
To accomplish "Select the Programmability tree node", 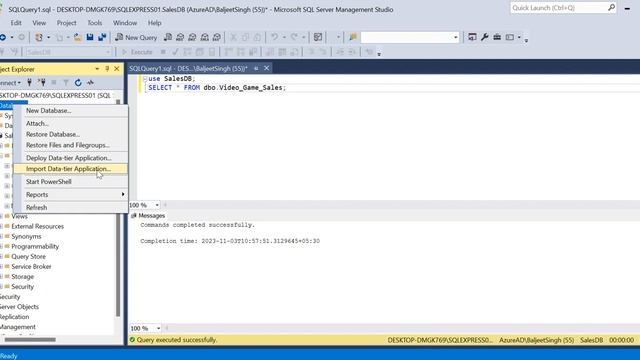I will (35, 247).
